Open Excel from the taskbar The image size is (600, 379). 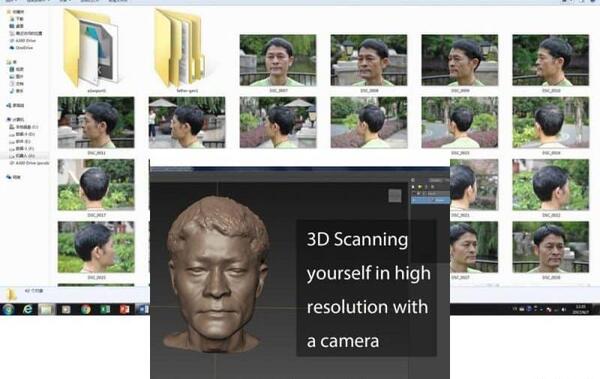pyautogui.click(x=105, y=309)
